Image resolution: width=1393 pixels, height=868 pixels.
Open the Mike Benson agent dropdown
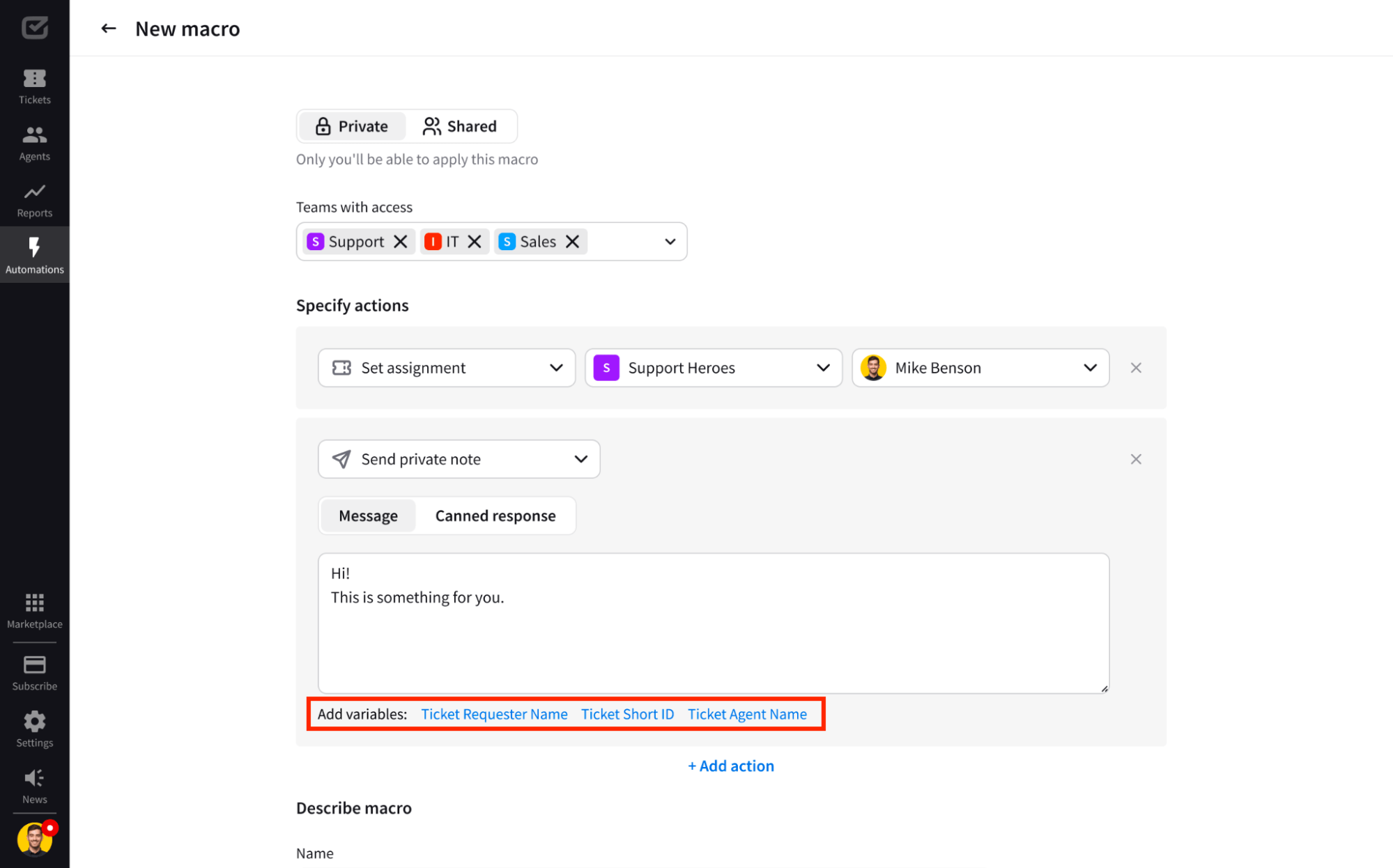point(980,368)
